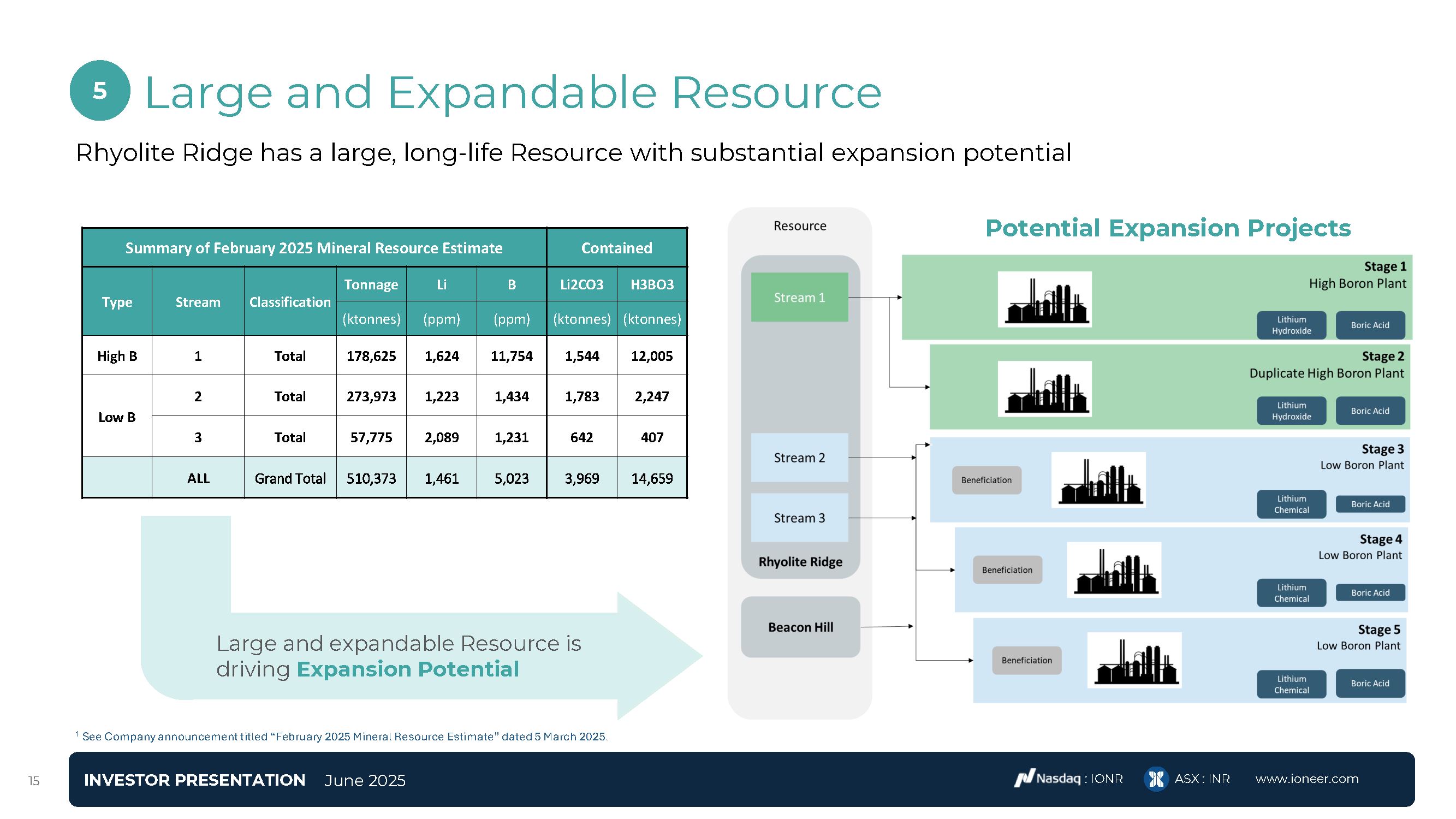Click the teal number 5 circle badge

tap(100, 91)
